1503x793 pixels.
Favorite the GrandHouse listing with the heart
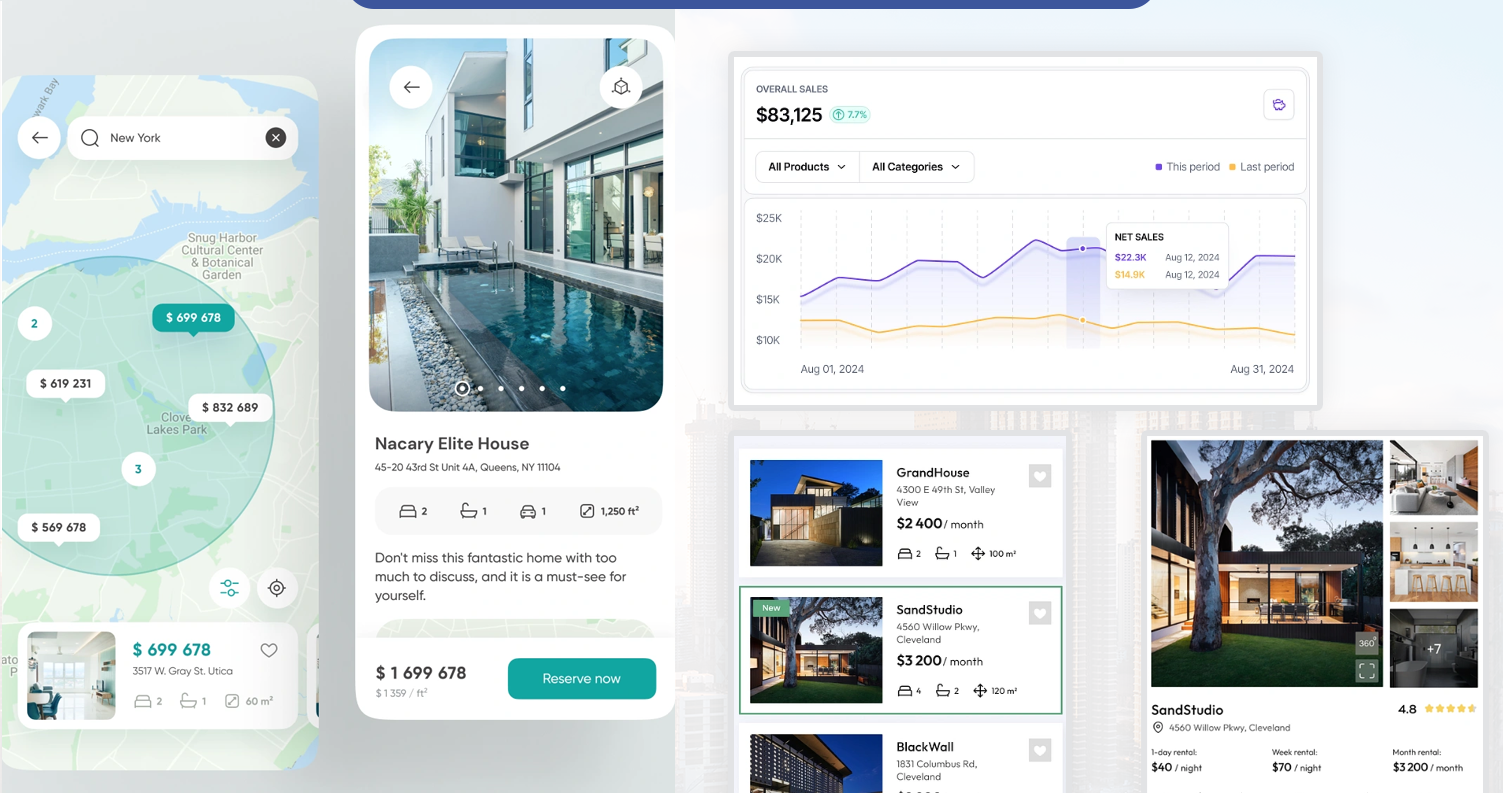(1040, 476)
